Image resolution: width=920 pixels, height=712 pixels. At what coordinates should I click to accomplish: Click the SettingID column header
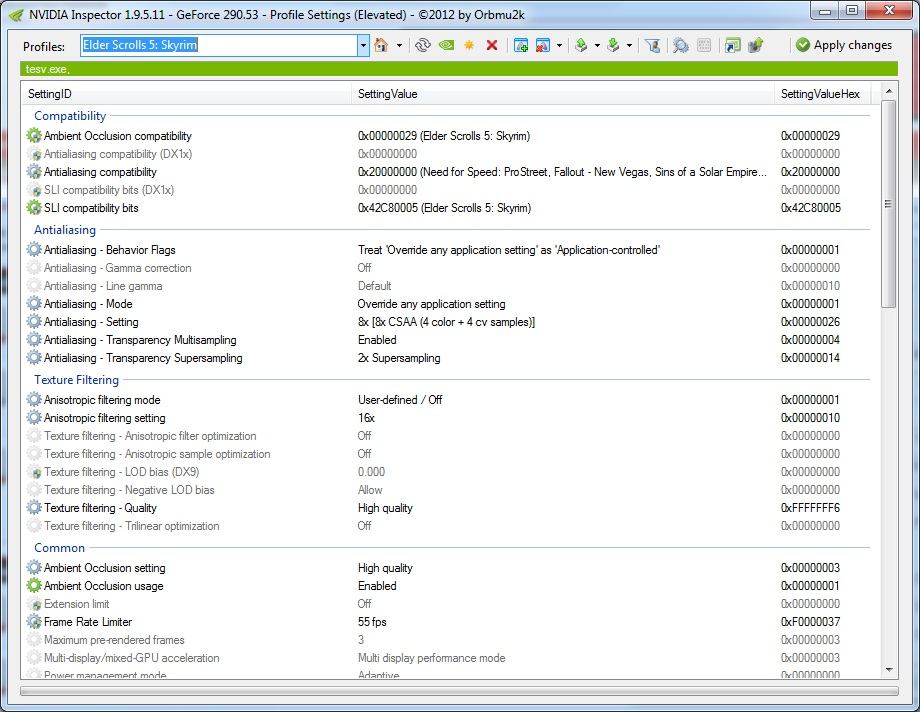[187, 94]
